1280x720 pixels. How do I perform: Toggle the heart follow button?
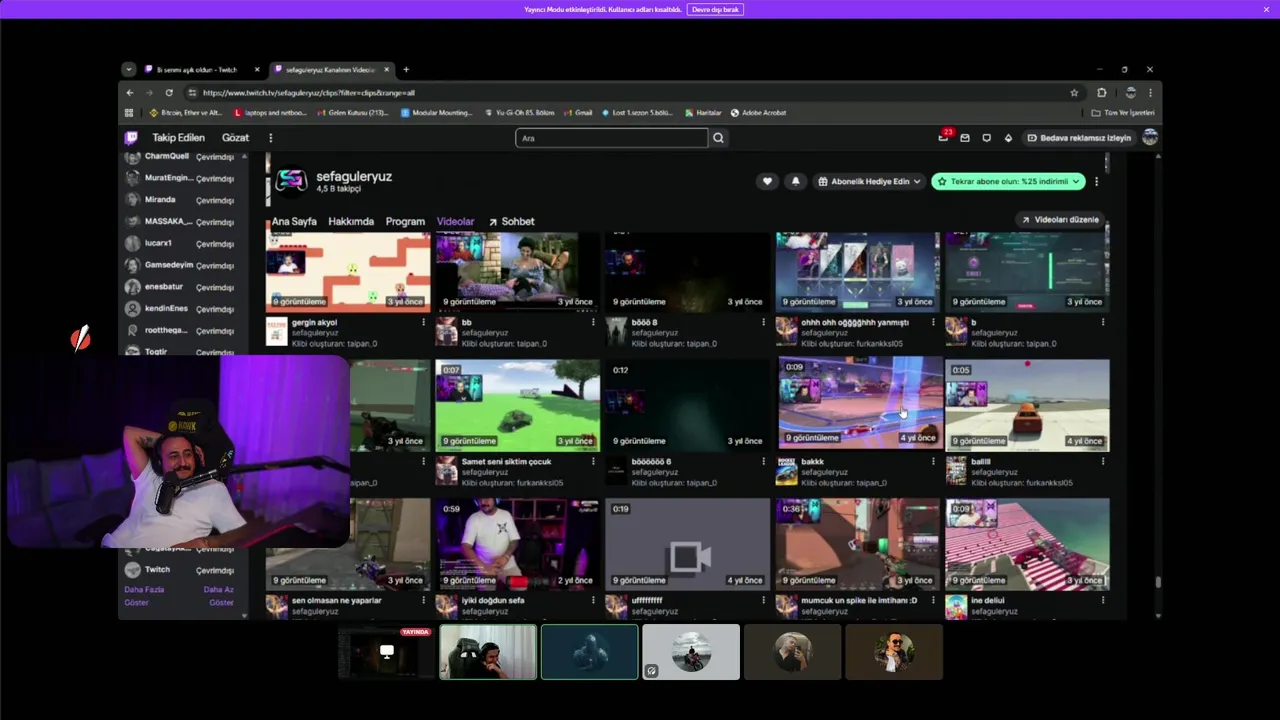click(767, 181)
